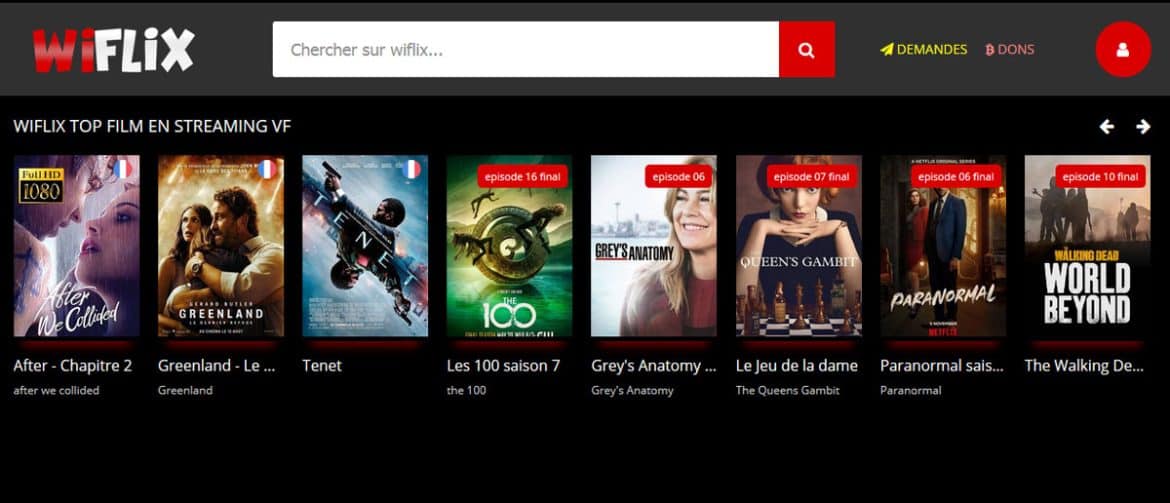1170x503 pixels.
Task: Select the Greenland poster thumbnail
Action: point(221,246)
